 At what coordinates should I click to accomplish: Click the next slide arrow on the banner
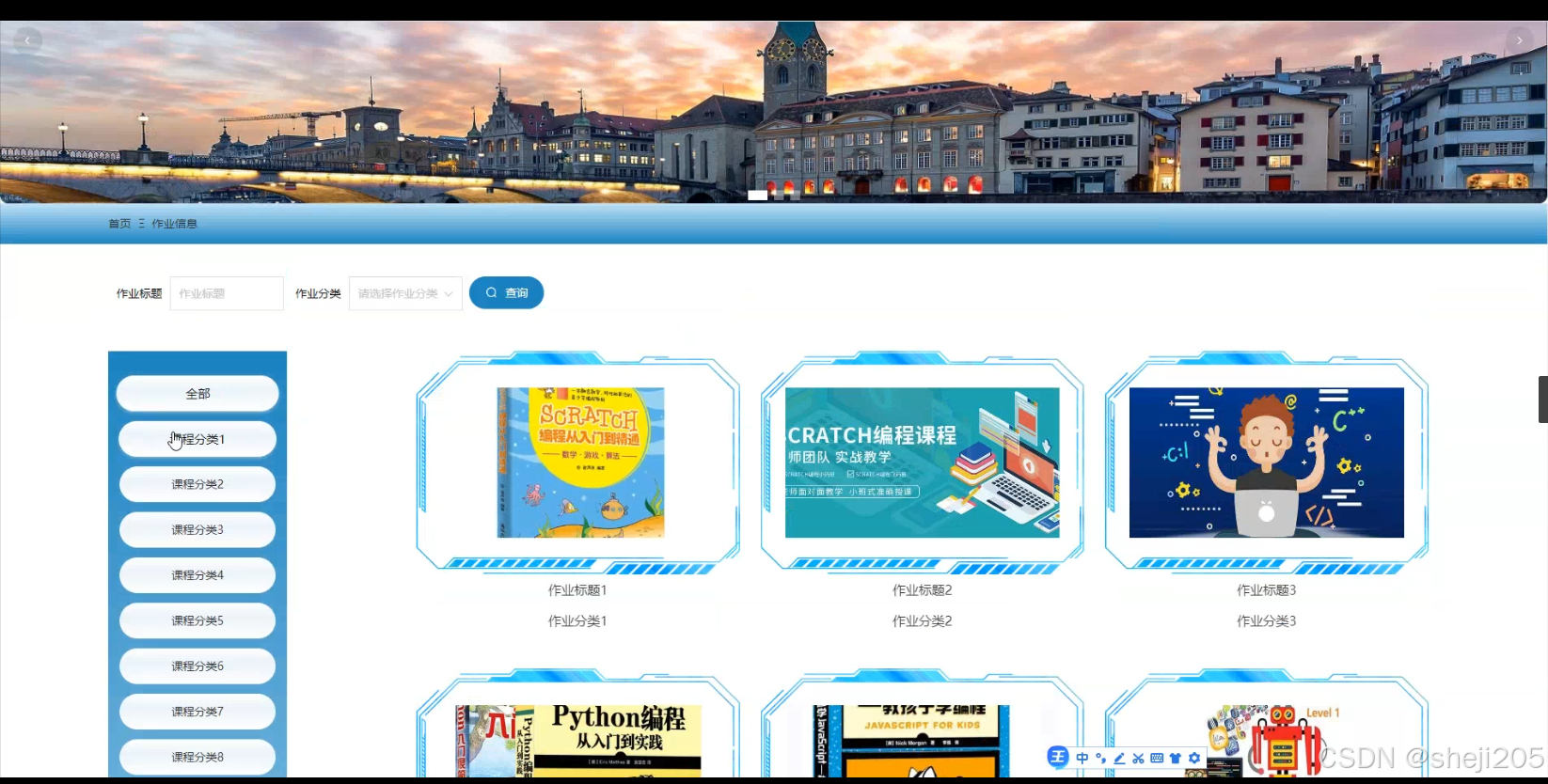click(x=1520, y=40)
